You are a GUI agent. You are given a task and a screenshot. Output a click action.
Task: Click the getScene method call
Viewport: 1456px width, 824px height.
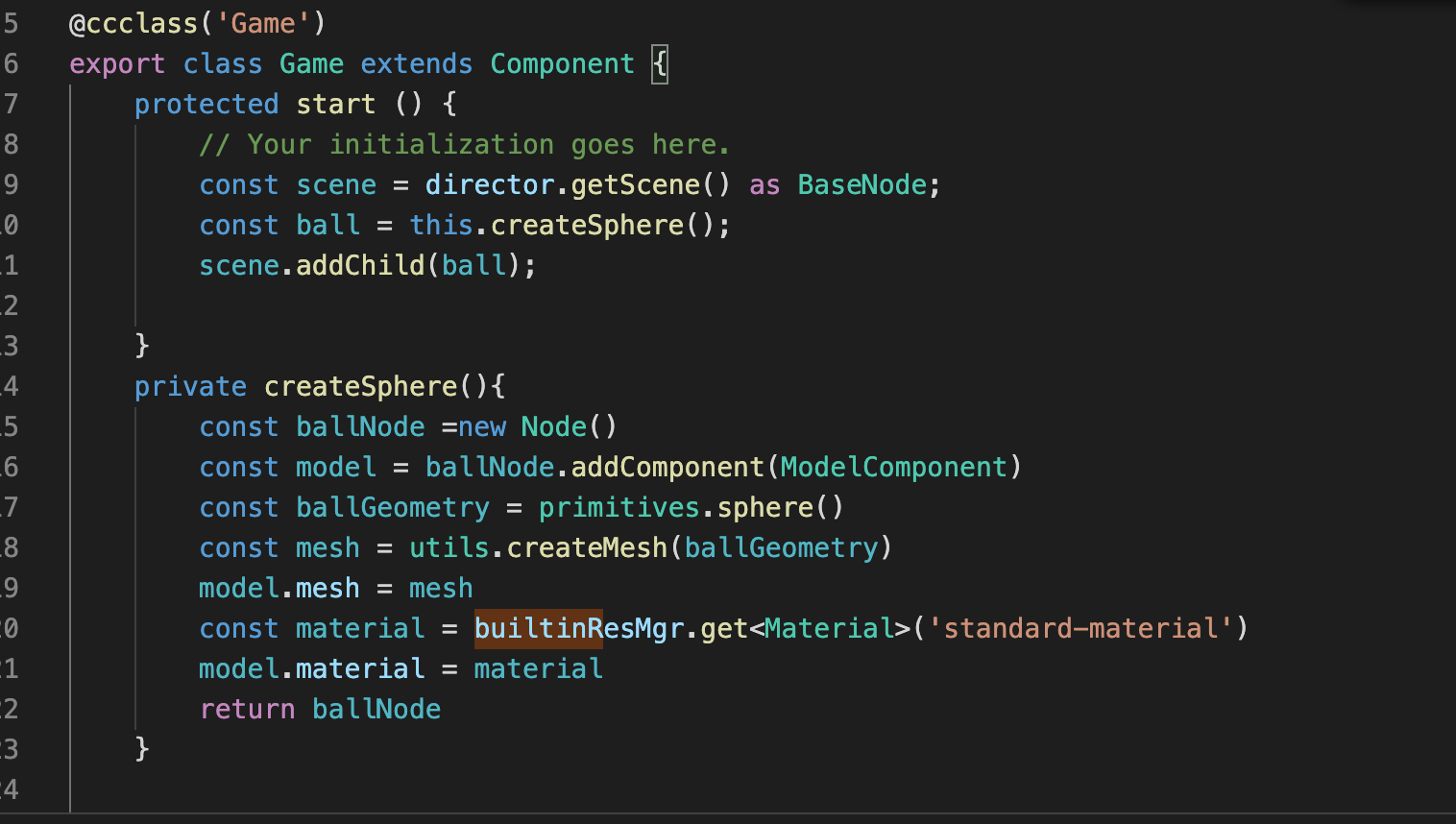pos(635,184)
